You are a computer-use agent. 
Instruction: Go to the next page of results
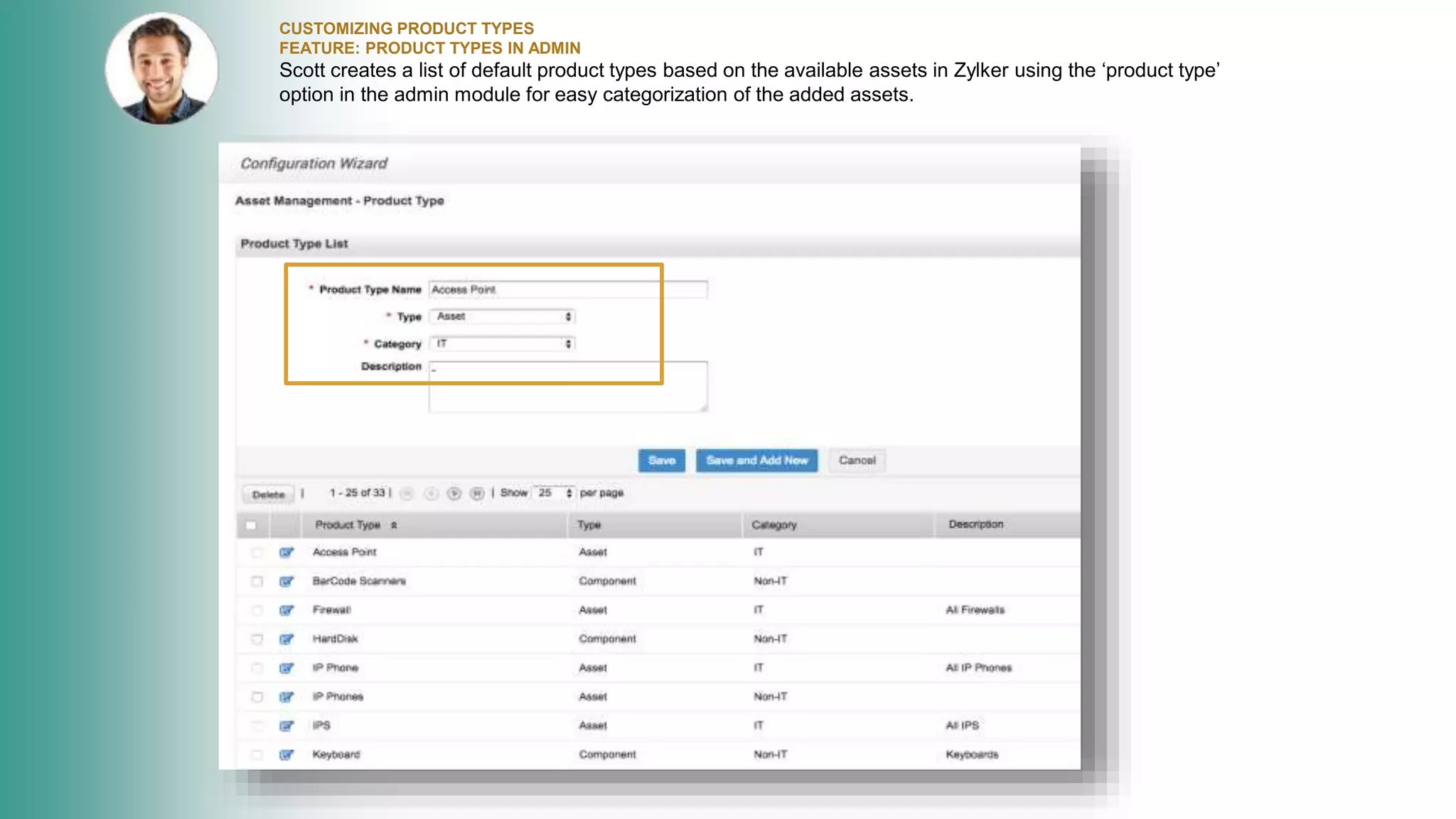coord(454,493)
